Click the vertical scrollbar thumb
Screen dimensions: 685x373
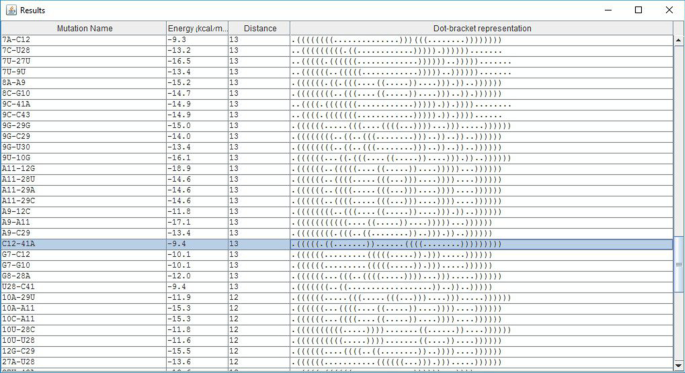[678, 264]
